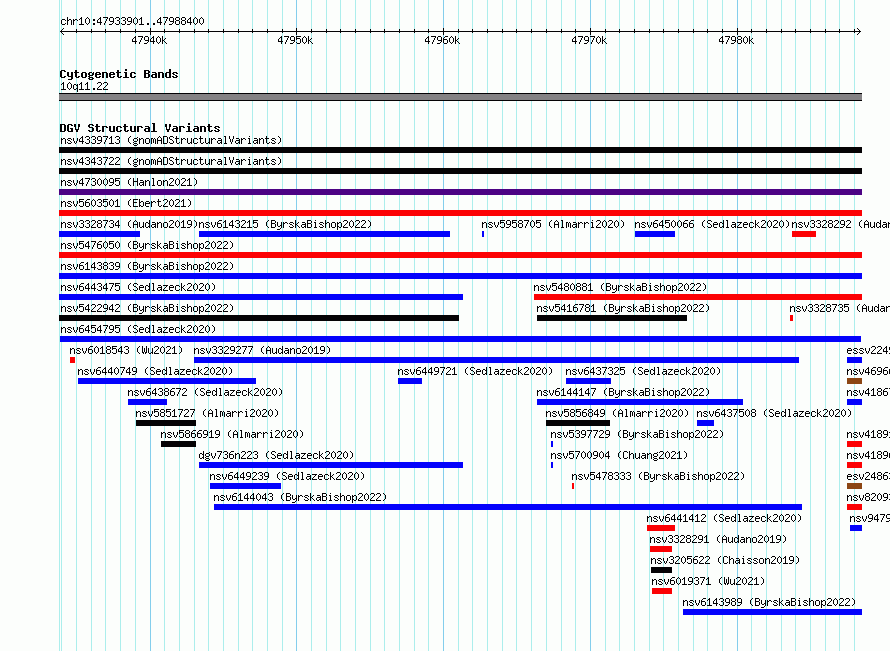
Task: Select the nsv6454795 Sedlazeck2020 label
Action: [138, 329]
